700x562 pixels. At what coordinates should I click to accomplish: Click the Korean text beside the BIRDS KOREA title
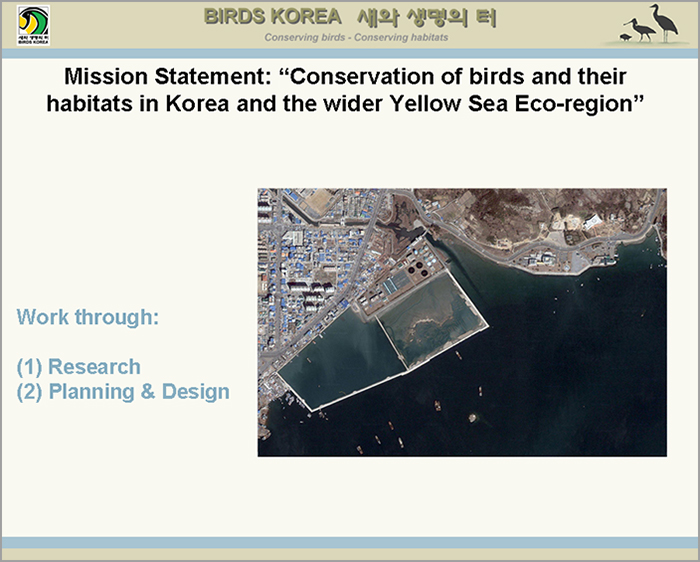(426, 18)
